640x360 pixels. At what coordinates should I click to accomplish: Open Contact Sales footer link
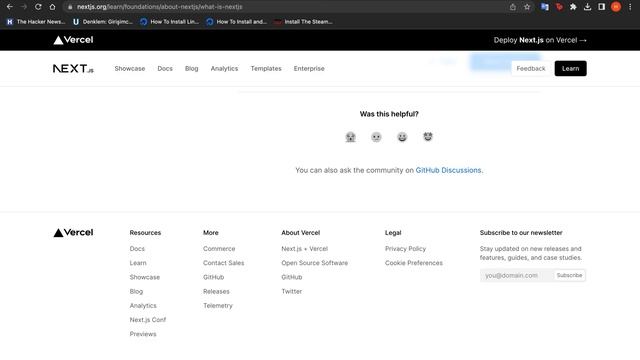[224, 263]
